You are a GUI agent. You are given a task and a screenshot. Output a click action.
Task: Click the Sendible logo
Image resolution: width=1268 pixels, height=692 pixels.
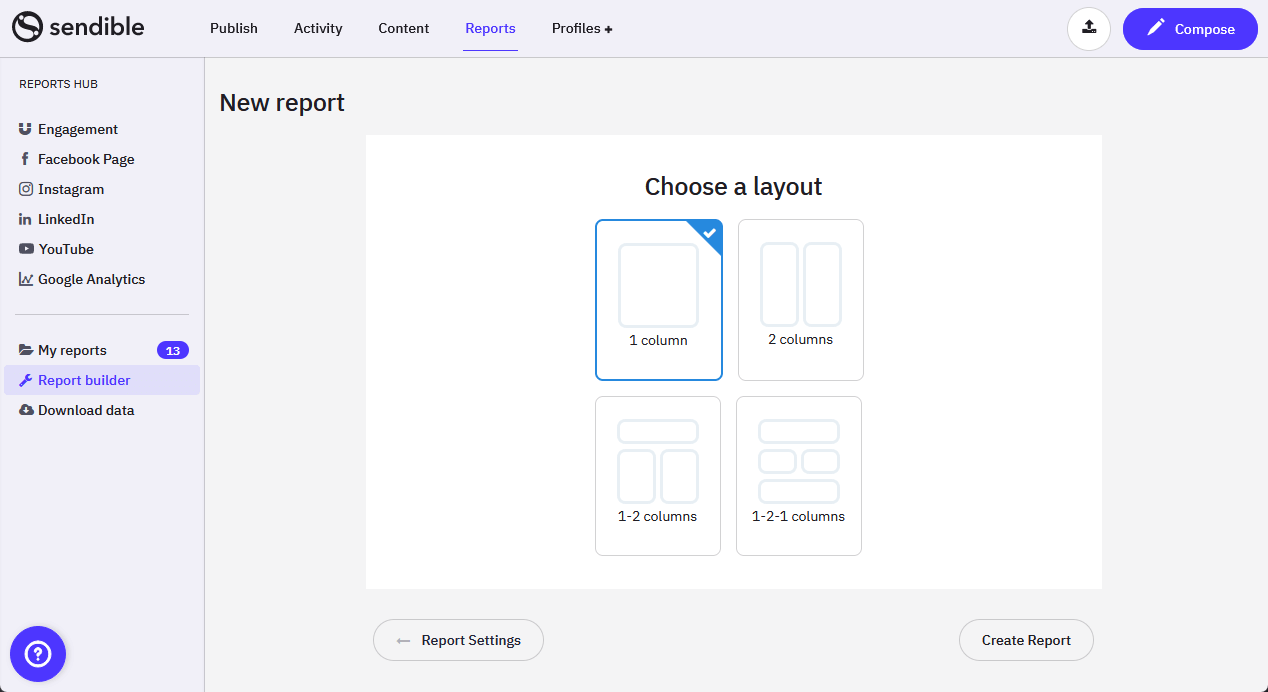coord(77,28)
